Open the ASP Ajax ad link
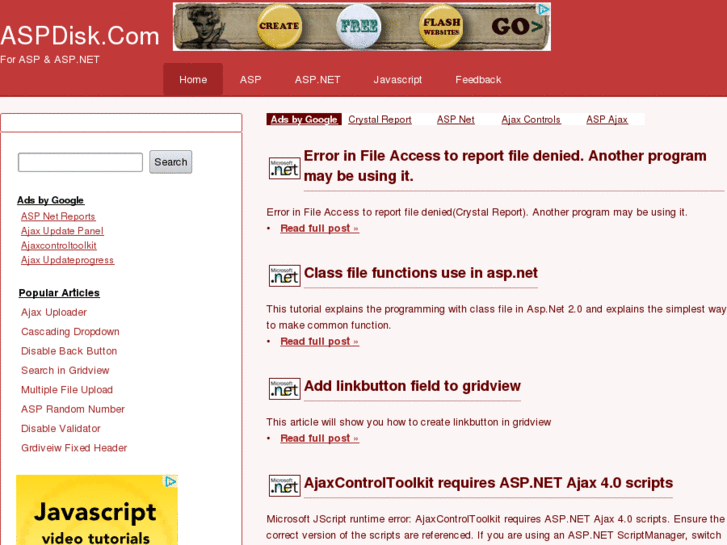The height and width of the screenshot is (545, 727). (x=606, y=120)
